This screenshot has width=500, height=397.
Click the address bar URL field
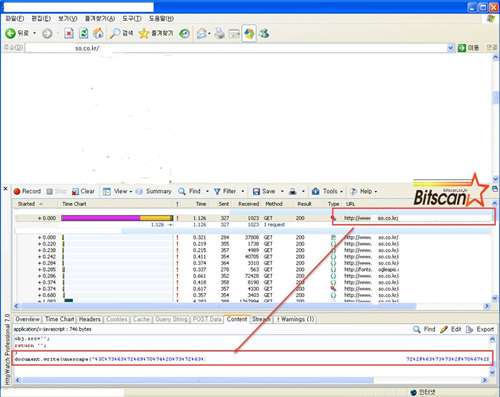click(x=236, y=48)
